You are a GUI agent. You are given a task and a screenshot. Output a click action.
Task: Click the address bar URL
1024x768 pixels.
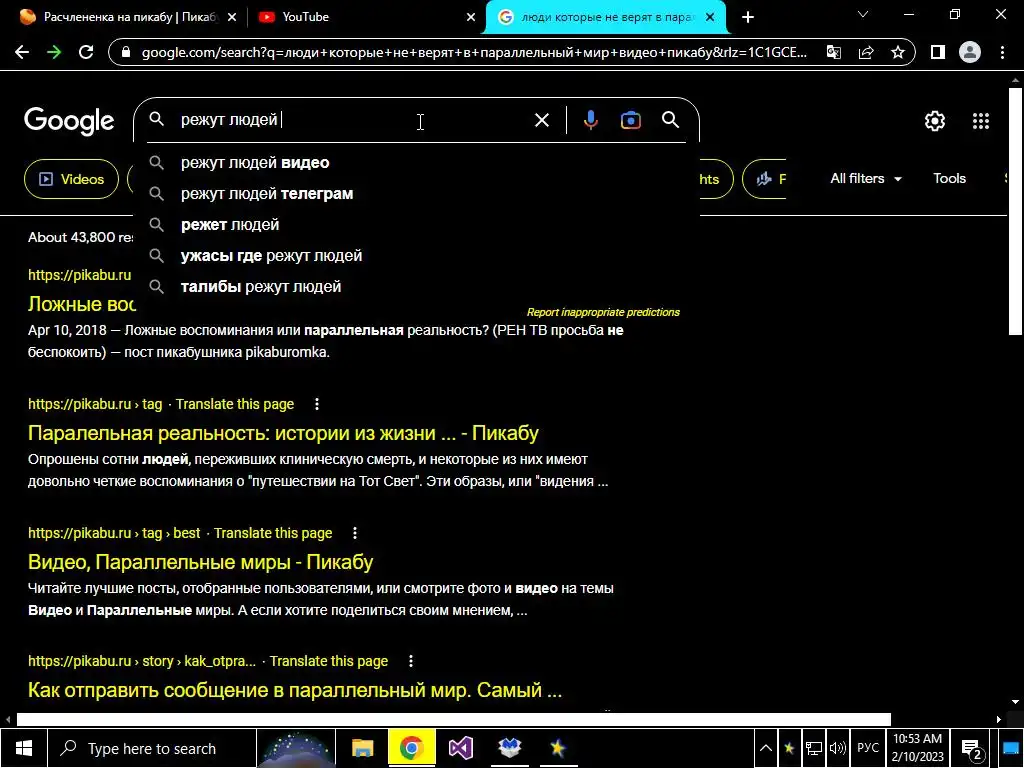(474, 52)
